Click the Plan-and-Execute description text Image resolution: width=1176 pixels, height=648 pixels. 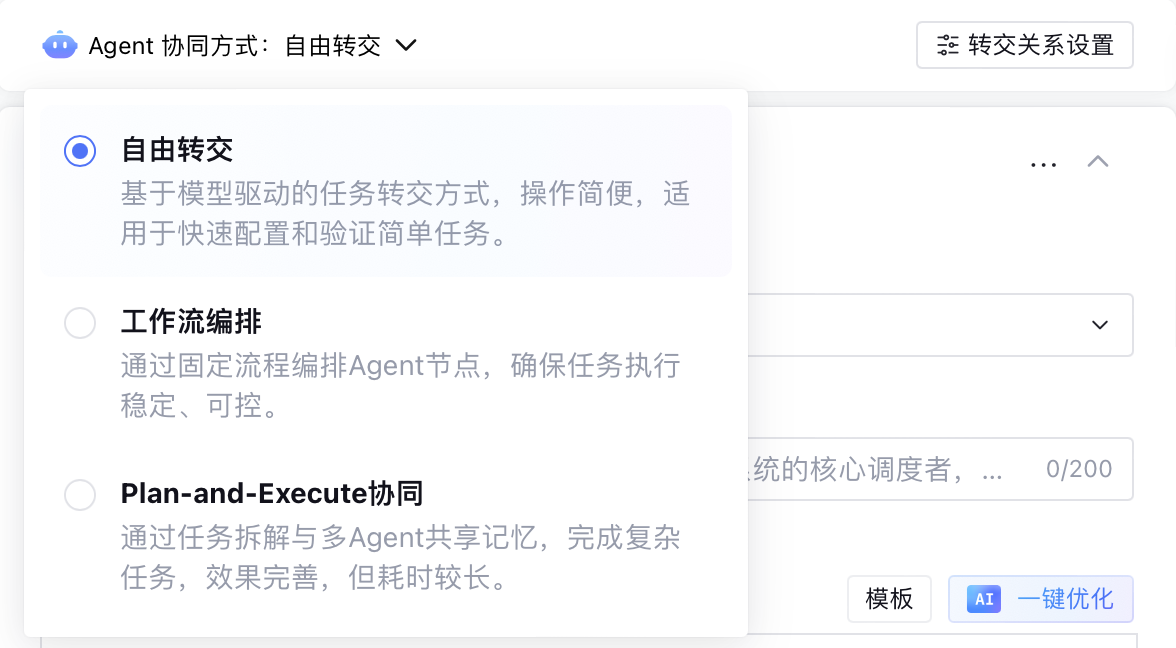pos(400,557)
